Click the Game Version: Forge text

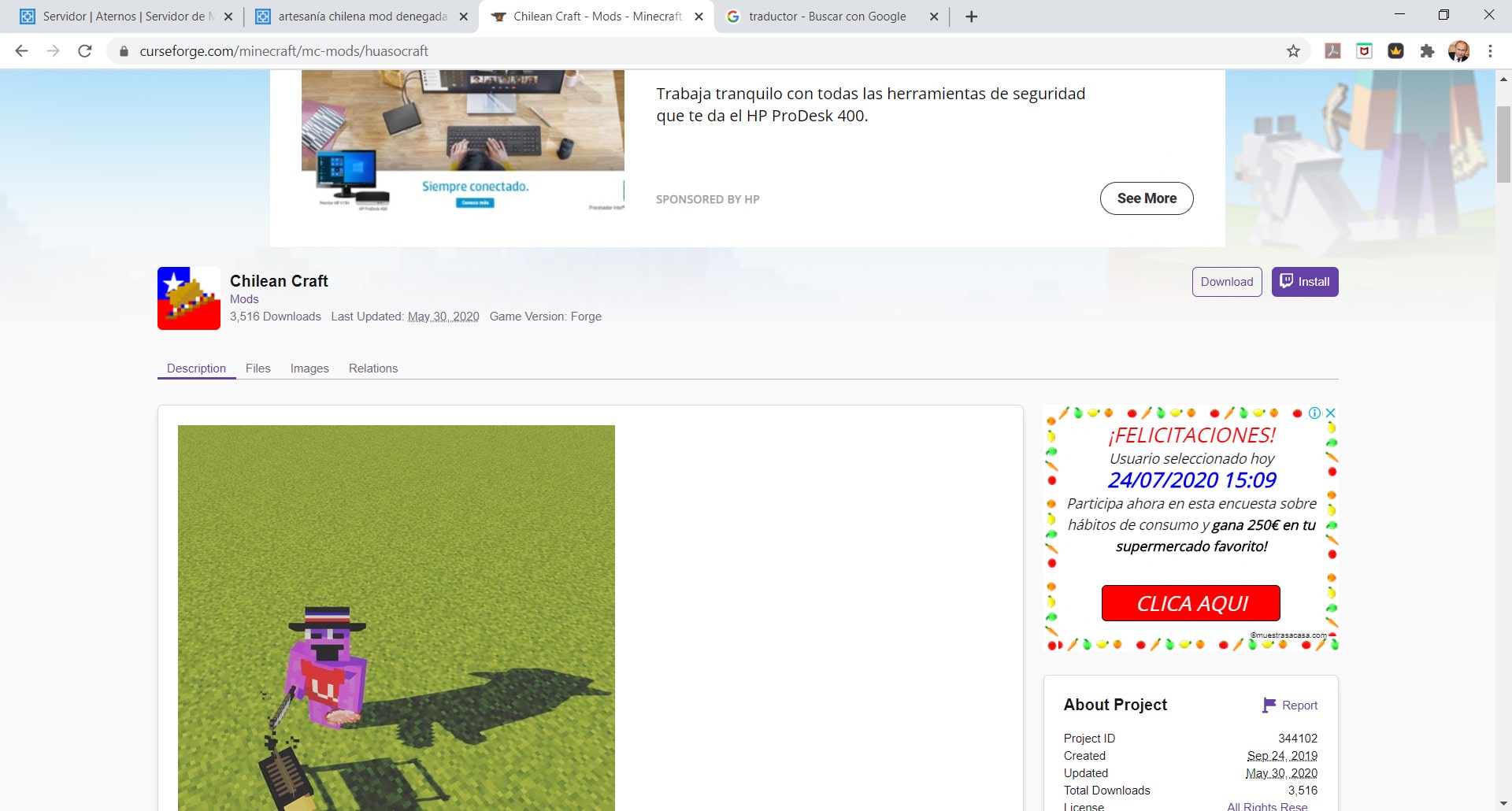pos(546,317)
